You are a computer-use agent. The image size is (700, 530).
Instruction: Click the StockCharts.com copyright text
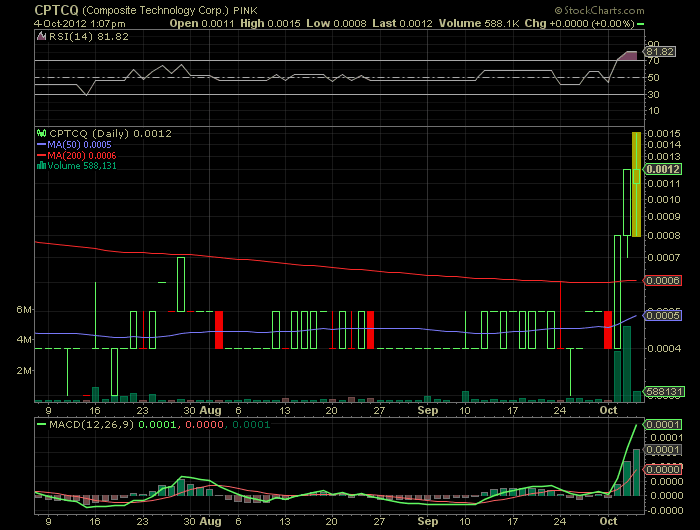pyautogui.click(x=600, y=10)
